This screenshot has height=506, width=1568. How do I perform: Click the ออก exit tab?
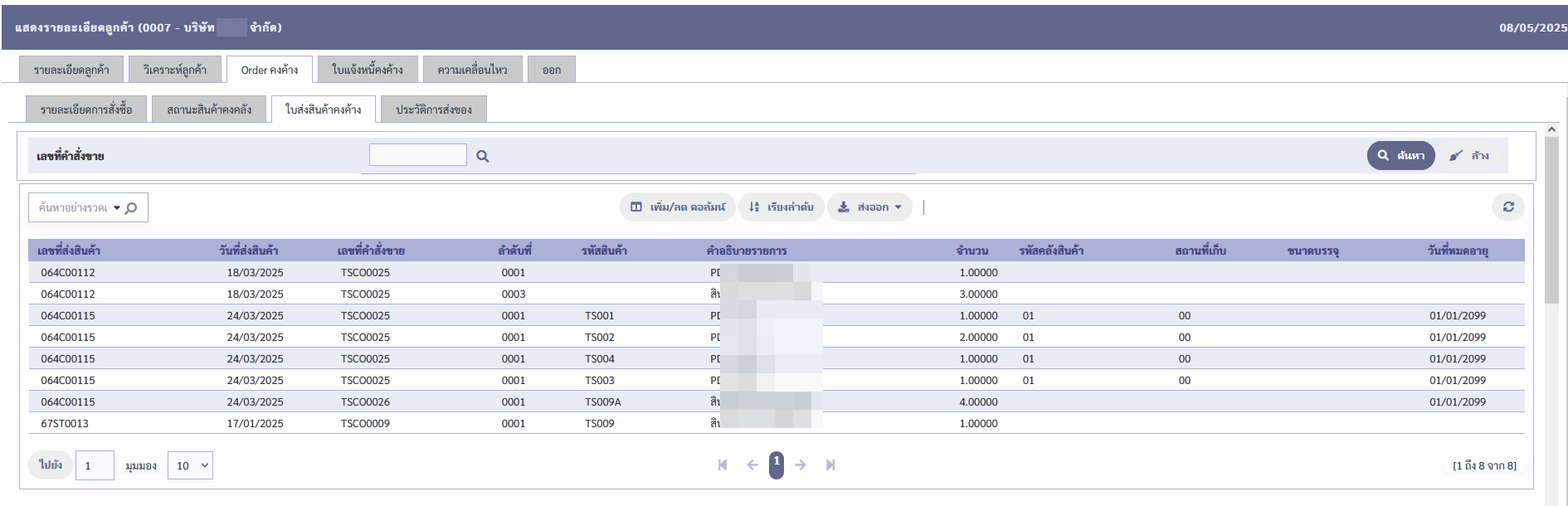tap(552, 70)
